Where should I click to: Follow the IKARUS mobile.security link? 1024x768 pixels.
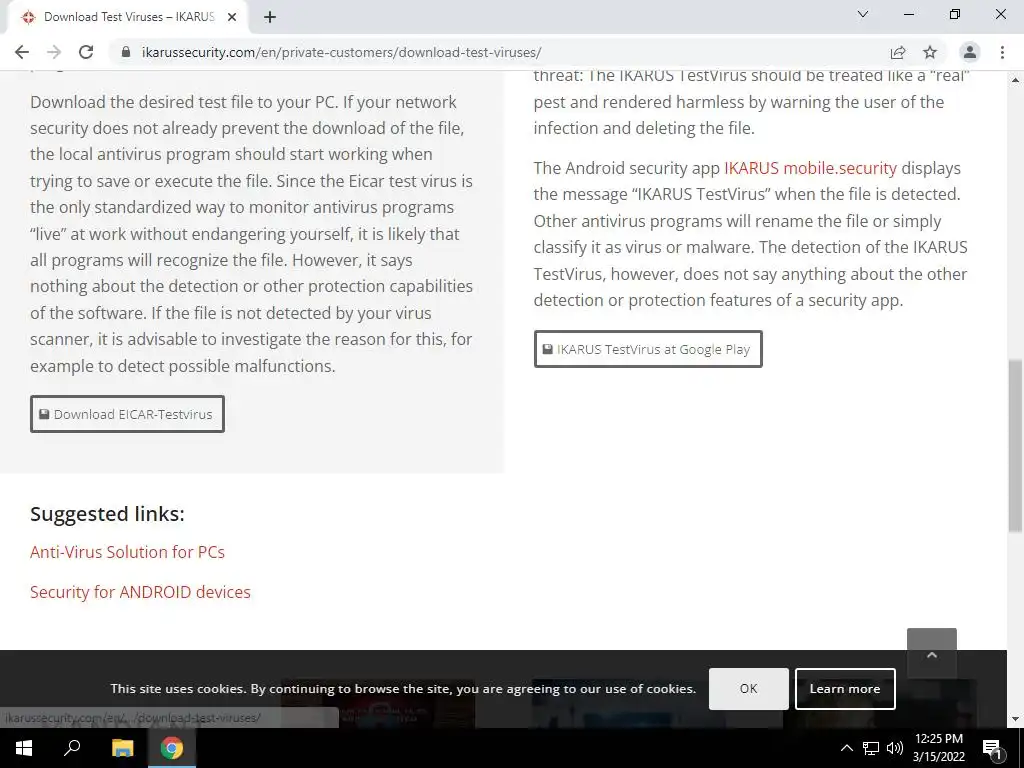(x=810, y=168)
